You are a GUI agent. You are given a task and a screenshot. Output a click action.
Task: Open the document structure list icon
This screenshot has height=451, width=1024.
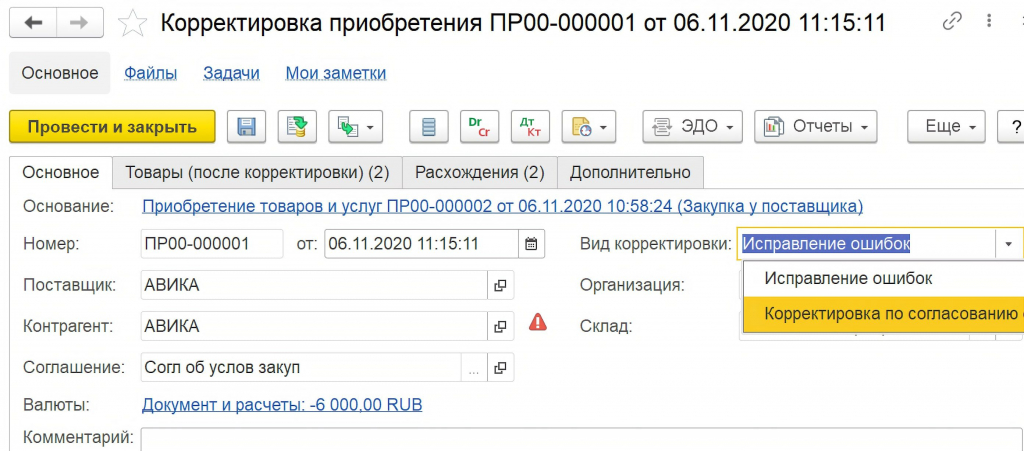[428, 127]
